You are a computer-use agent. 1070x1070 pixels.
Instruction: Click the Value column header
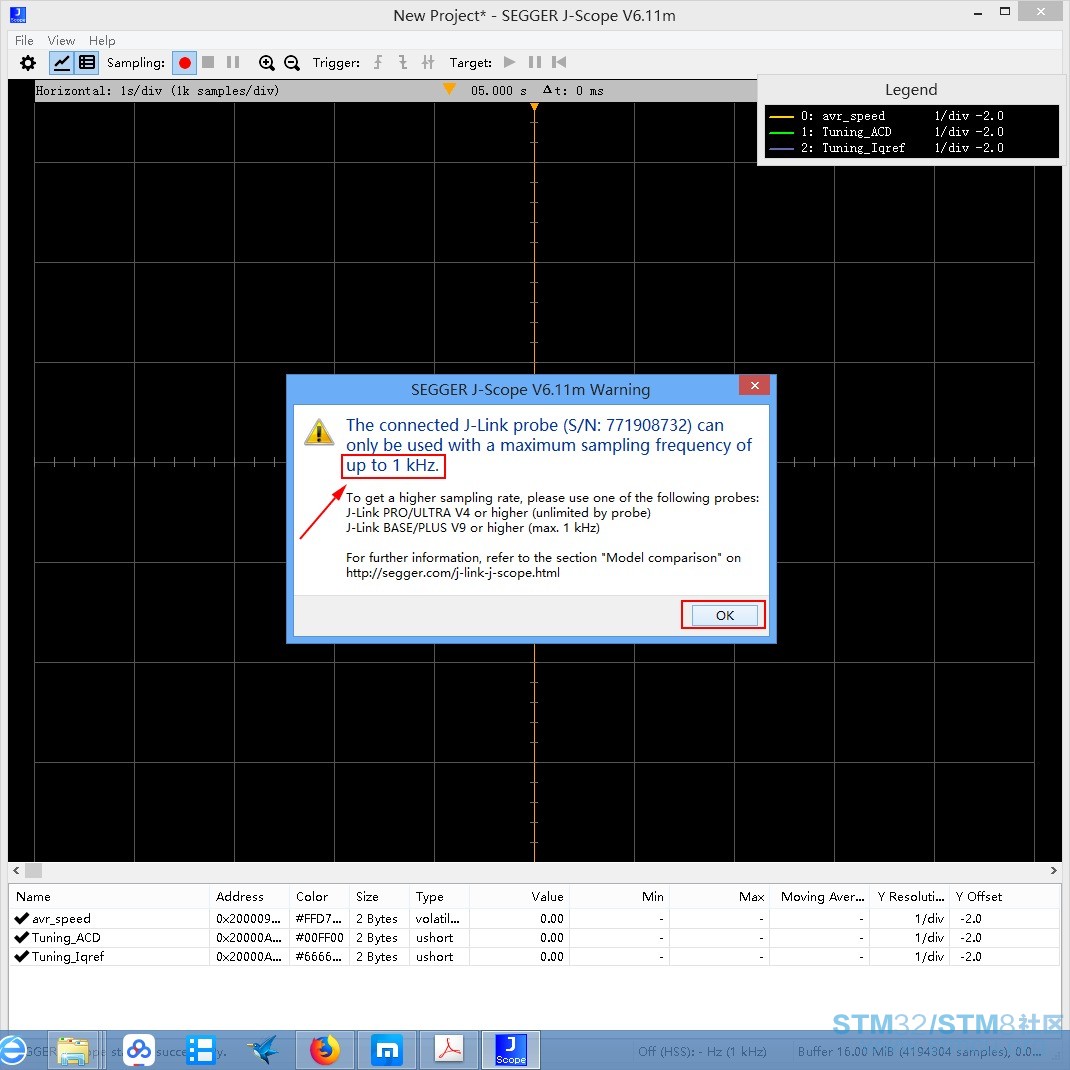tap(519, 896)
